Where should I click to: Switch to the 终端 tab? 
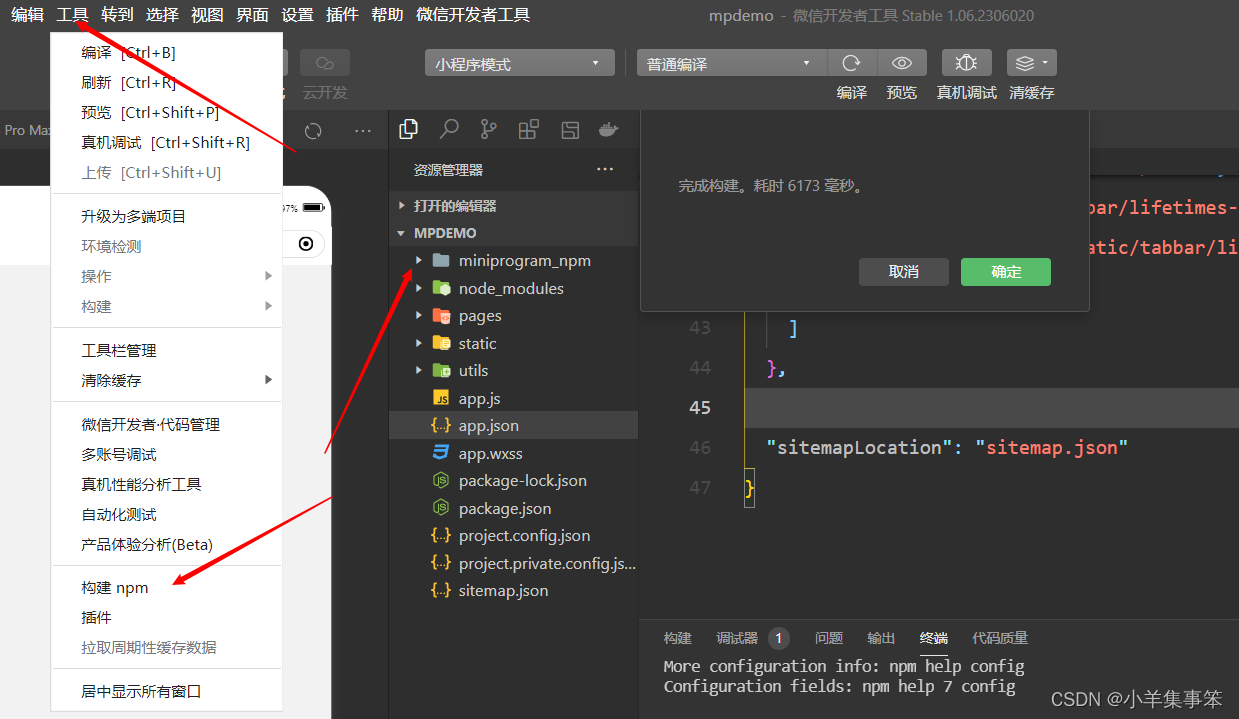click(934, 638)
